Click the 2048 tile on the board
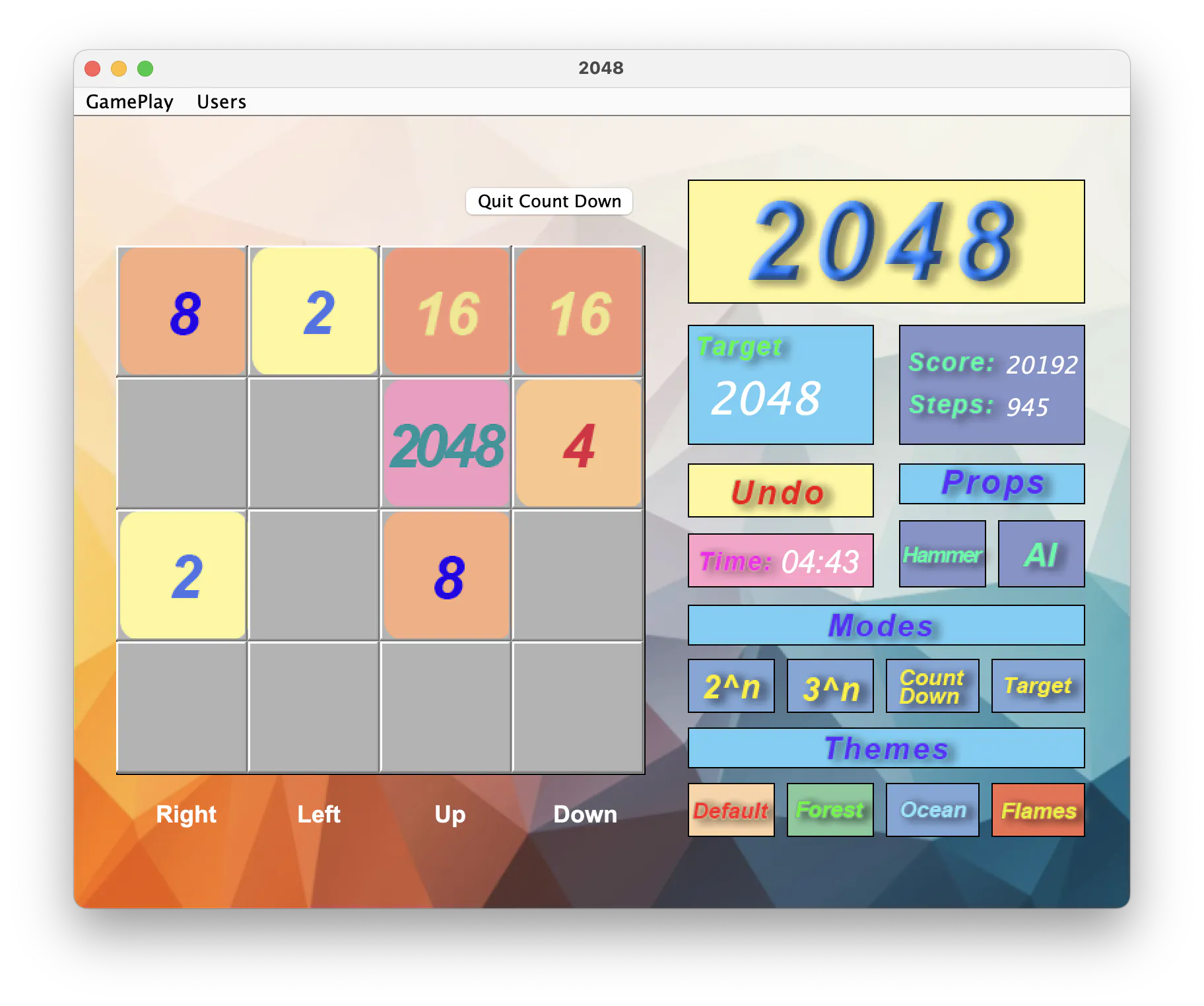The height and width of the screenshot is (1006, 1204). click(x=447, y=444)
